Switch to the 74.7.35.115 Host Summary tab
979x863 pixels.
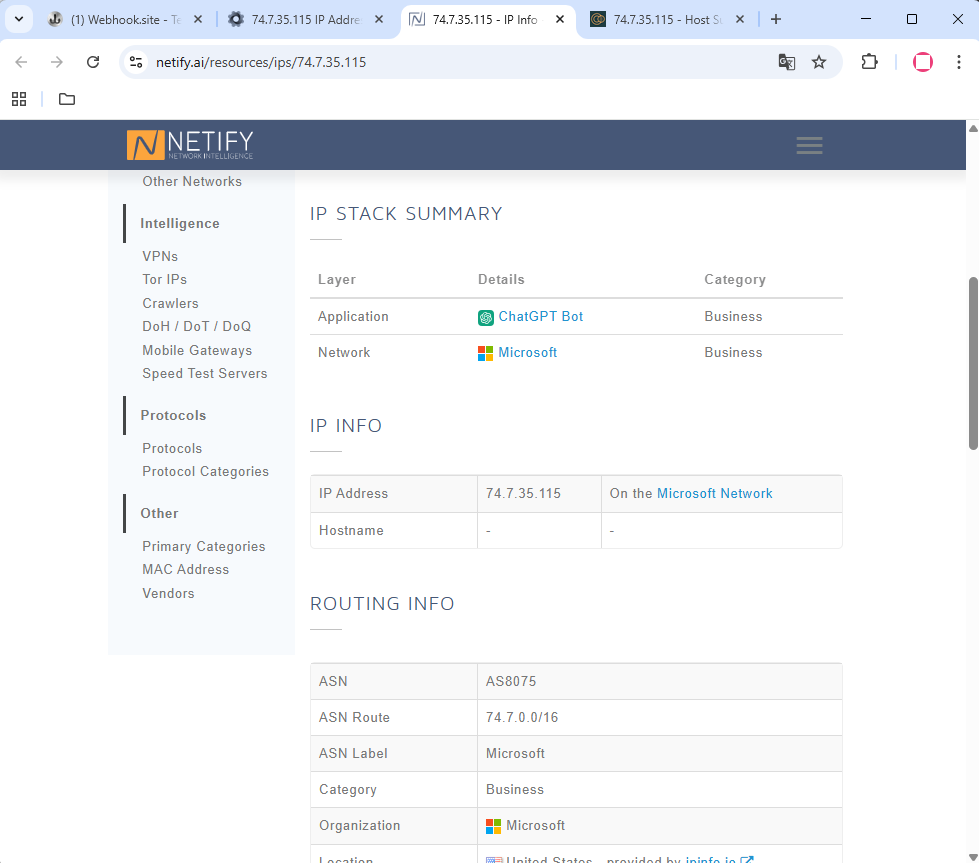(x=662, y=19)
